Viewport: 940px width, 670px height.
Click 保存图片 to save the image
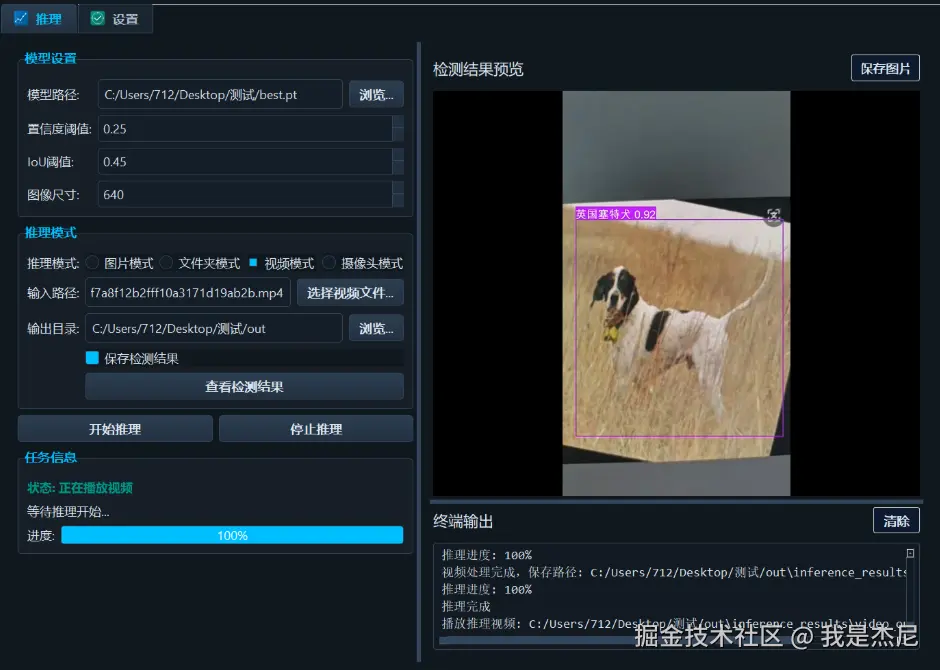point(885,68)
